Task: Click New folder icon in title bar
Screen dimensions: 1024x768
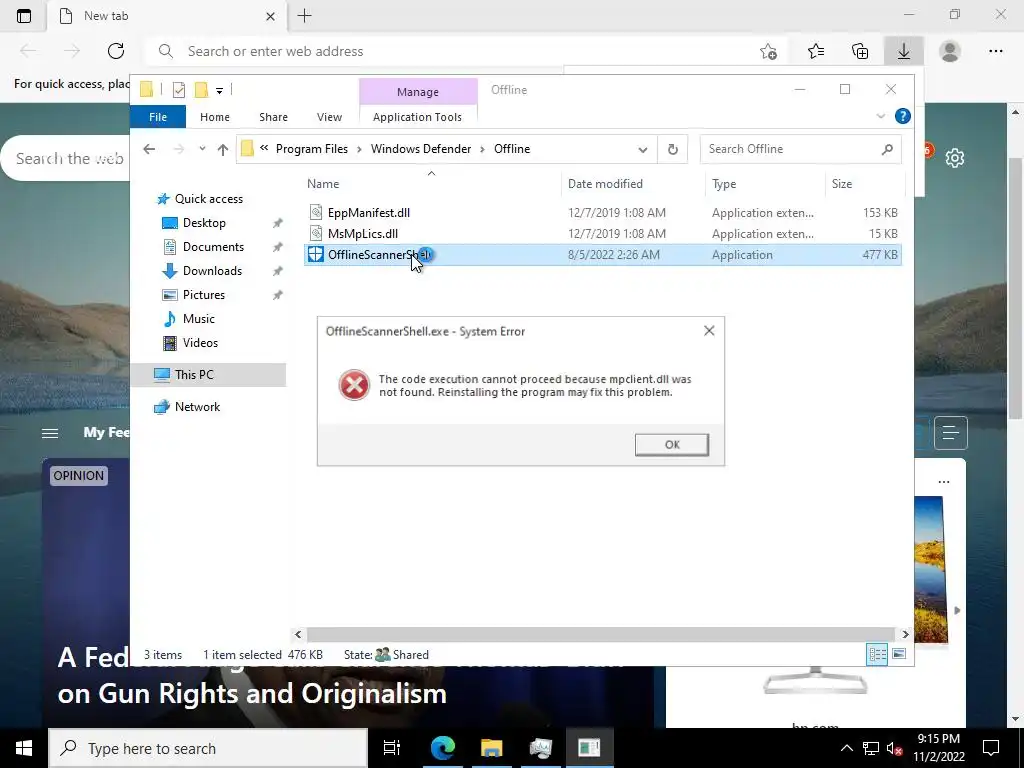Action: (202, 90)
